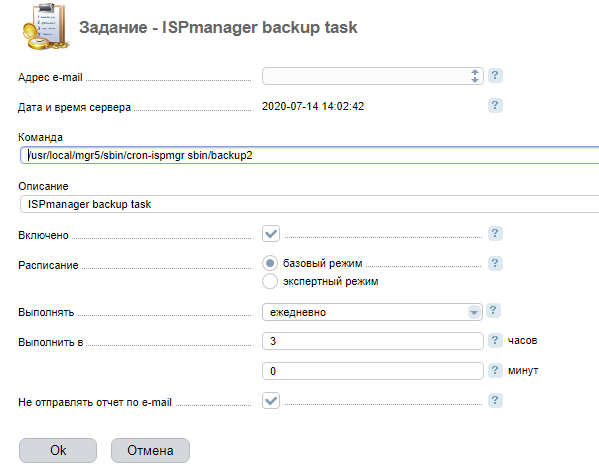This screenshot has width=599, height=473.
Task: Confirm the task with the Ok button
Action: [x=58, y=450]
